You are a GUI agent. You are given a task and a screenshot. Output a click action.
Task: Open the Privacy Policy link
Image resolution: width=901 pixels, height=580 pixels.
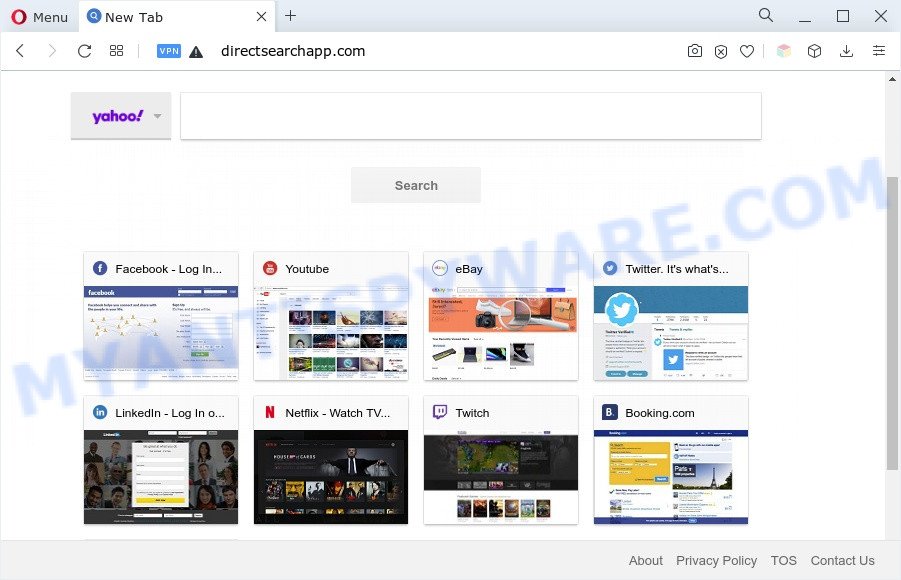coord(716,560)
